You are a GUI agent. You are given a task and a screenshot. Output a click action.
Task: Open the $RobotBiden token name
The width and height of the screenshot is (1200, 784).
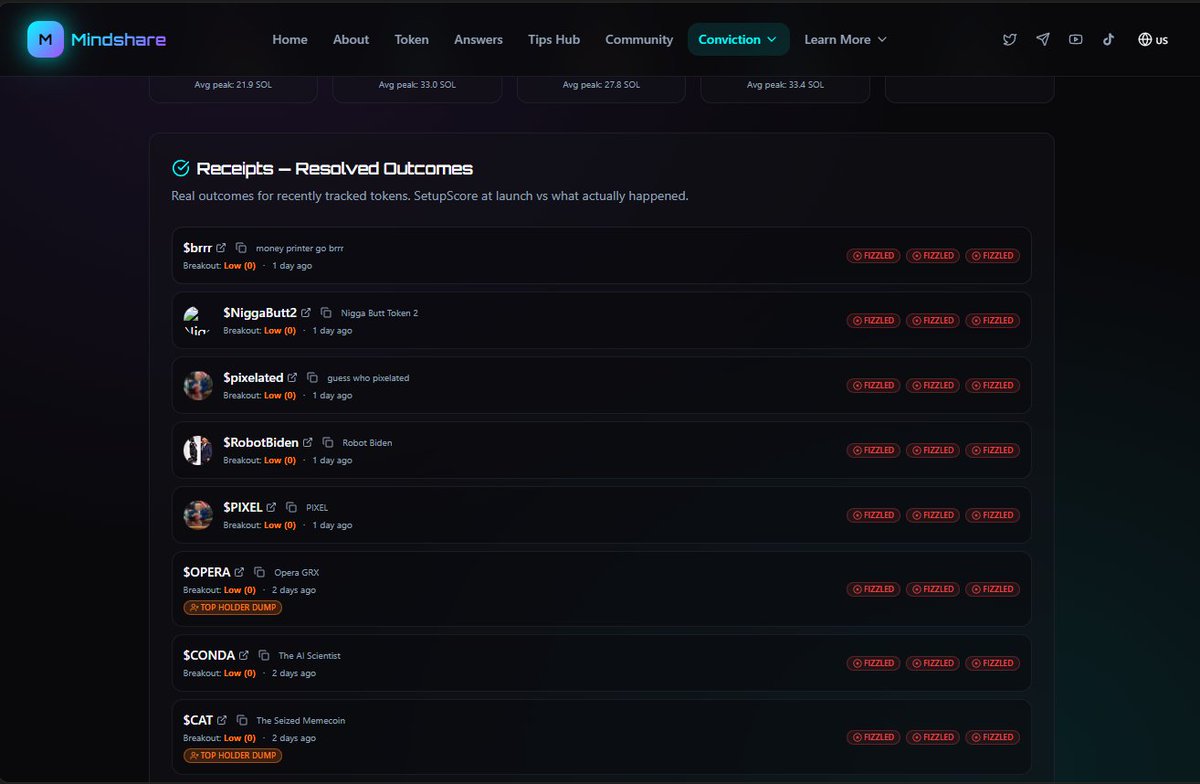click(261, 442)
